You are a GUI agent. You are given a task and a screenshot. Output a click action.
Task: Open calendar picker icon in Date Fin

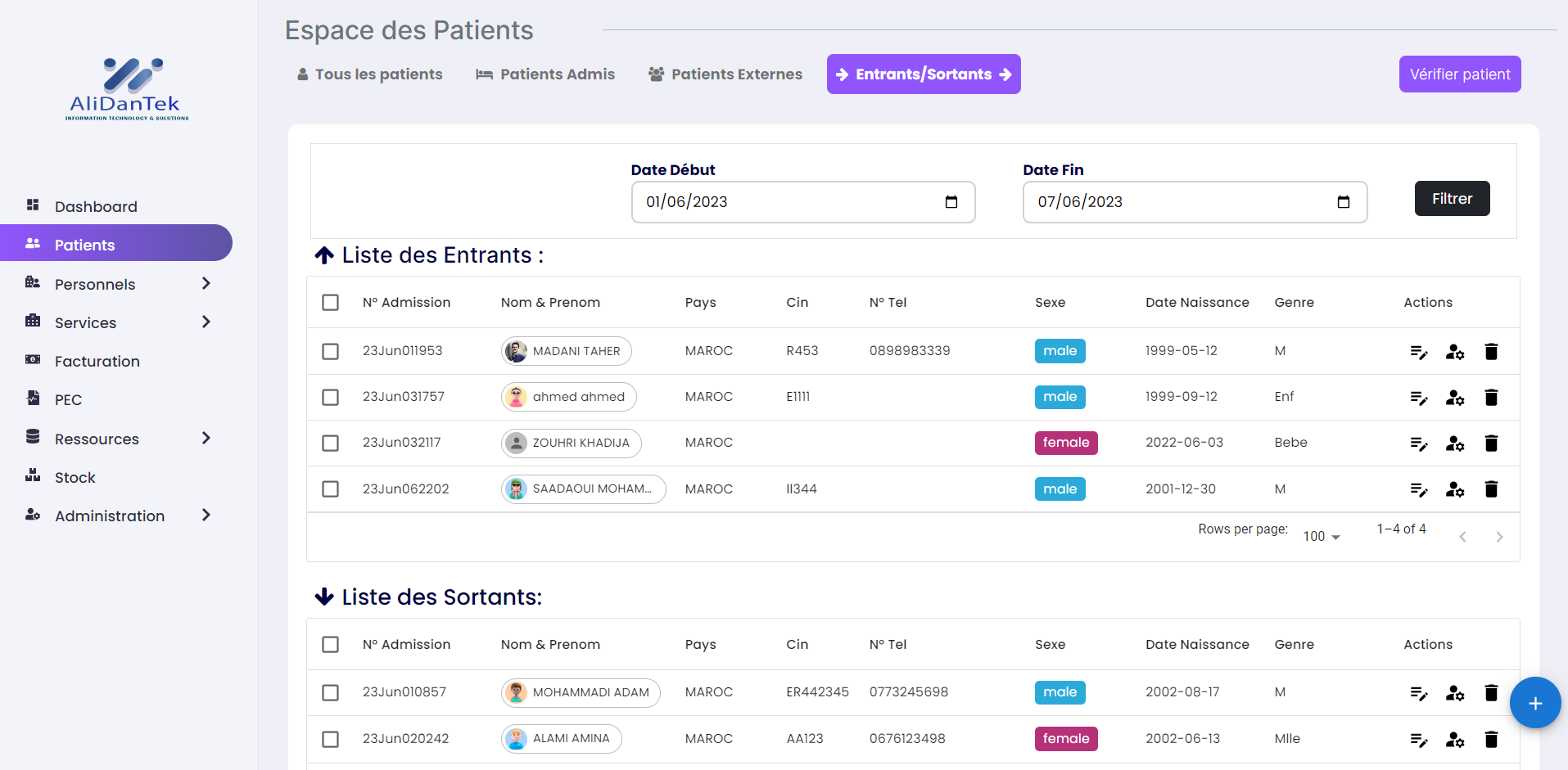coord(1343,202)
